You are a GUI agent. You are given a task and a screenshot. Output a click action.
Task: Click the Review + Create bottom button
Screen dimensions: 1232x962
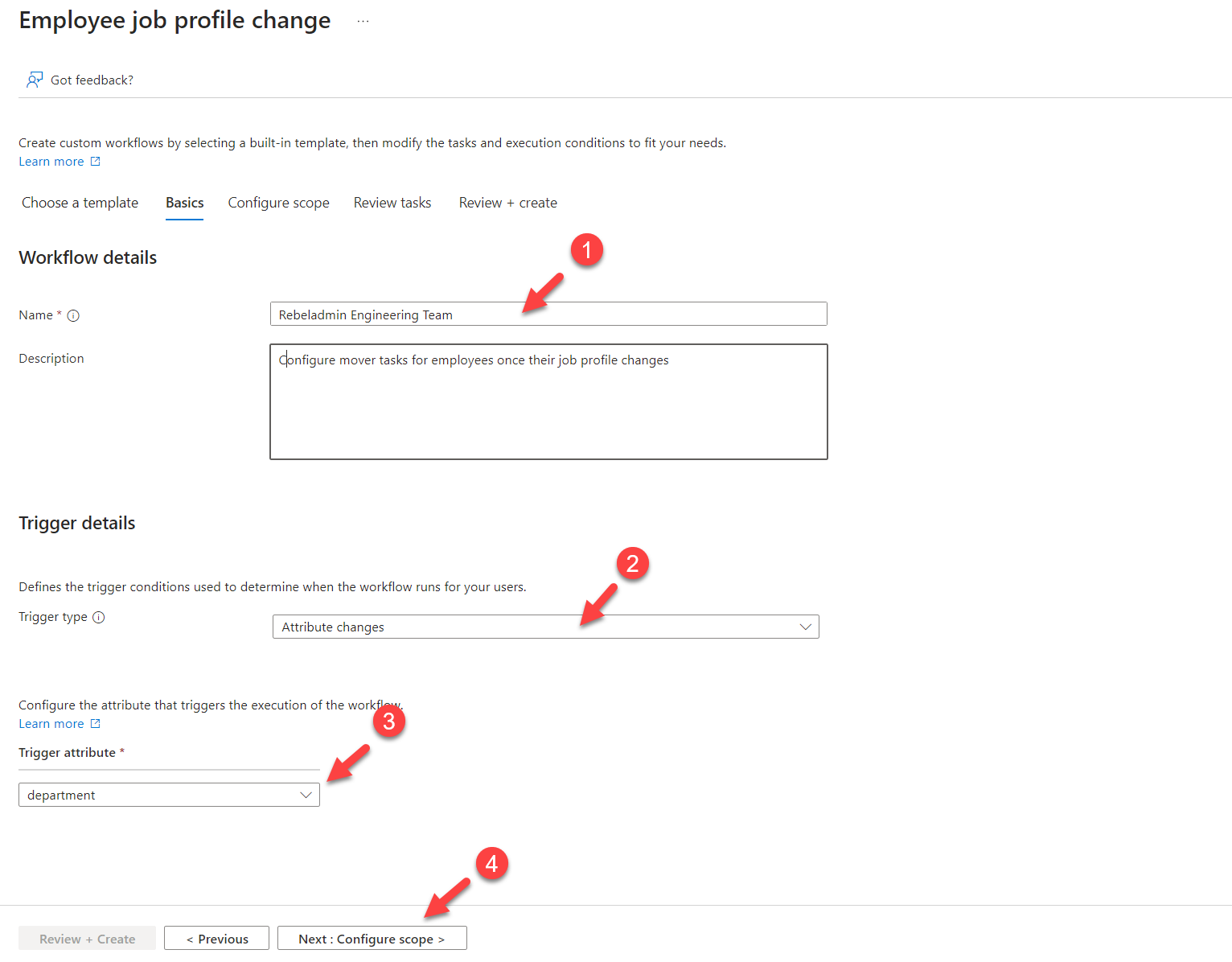coord(87,939)
